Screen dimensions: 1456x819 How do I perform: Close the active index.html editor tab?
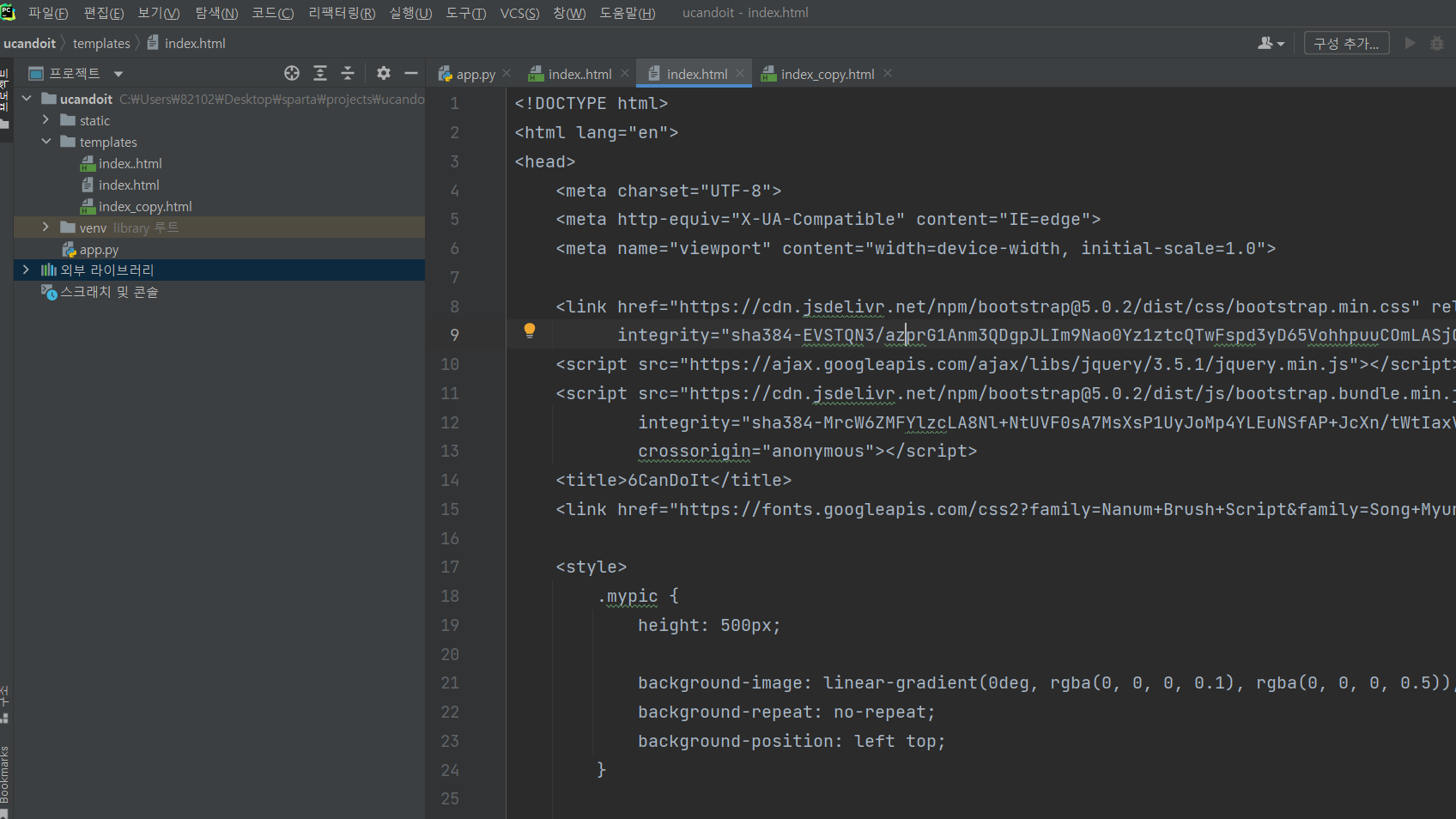pos(740,73)
